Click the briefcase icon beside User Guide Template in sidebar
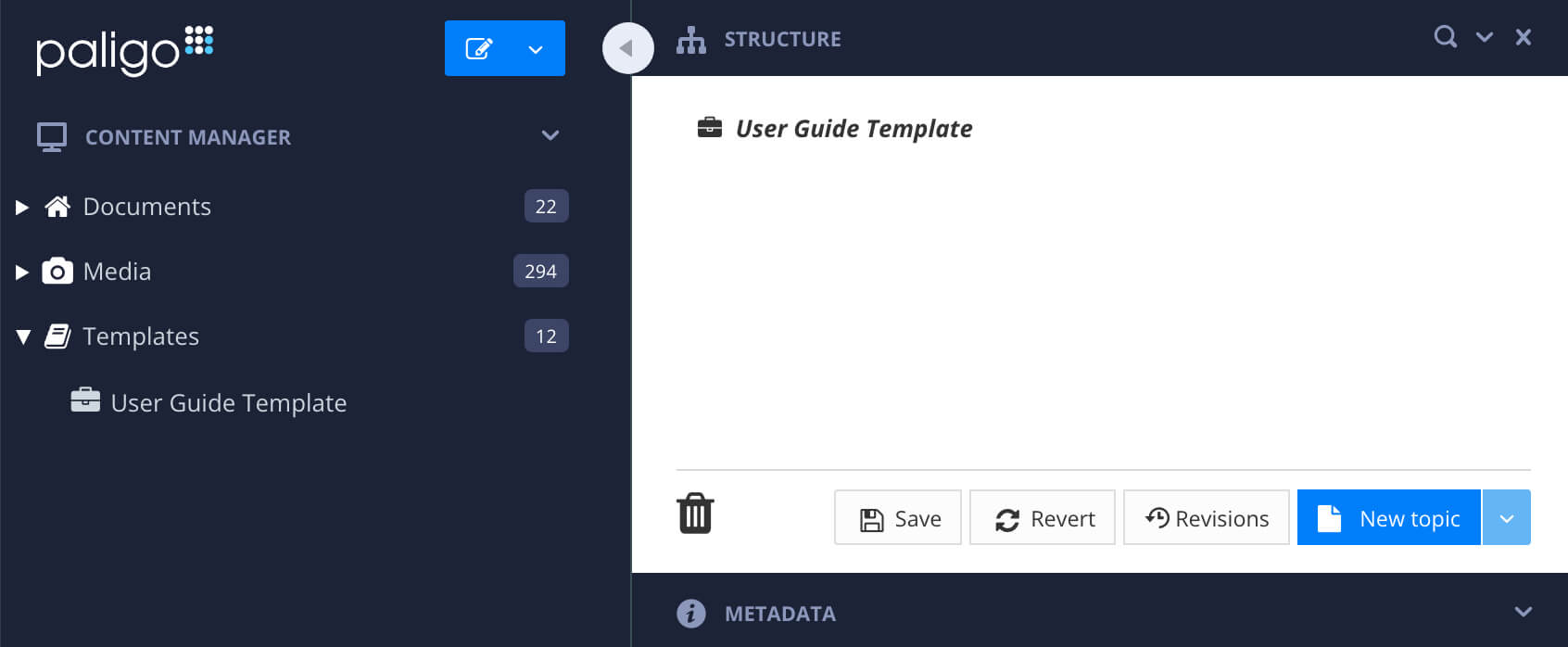The height and width of the screenshot is (647, 1568). pos(85,400)
